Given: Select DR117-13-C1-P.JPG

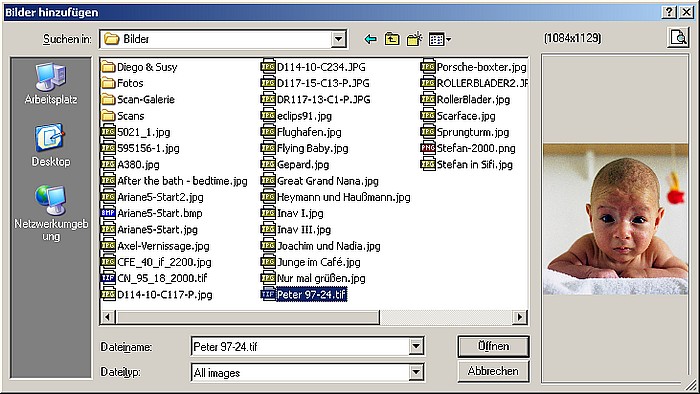Looking at the screenshot, I should coord(316,100).
